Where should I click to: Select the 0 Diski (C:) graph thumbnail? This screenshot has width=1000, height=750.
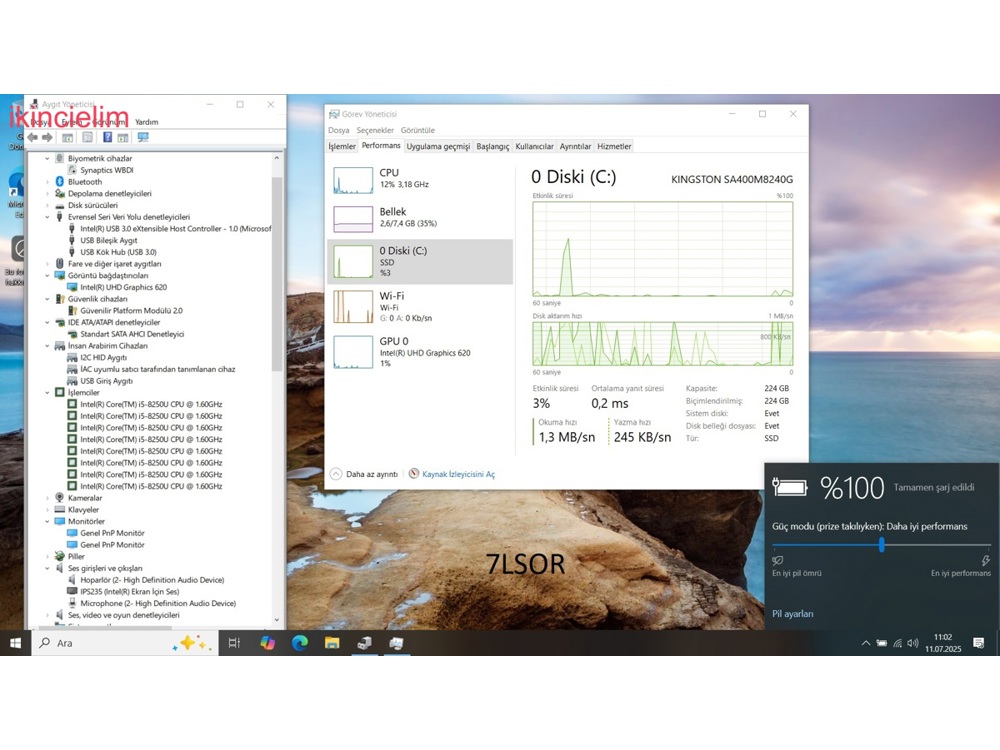(353, 261)
